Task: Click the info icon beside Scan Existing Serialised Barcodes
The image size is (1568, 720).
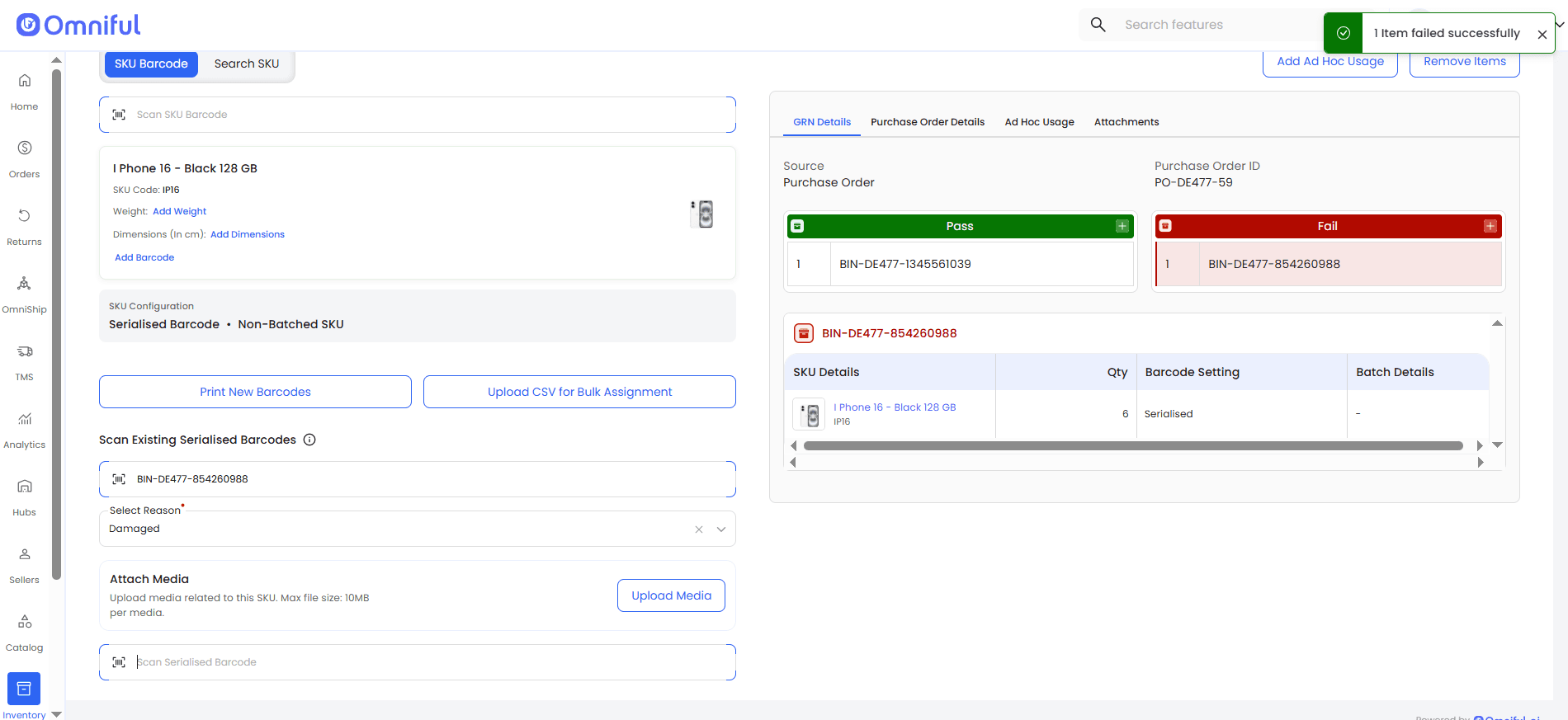Action: (x=309, y=440)
